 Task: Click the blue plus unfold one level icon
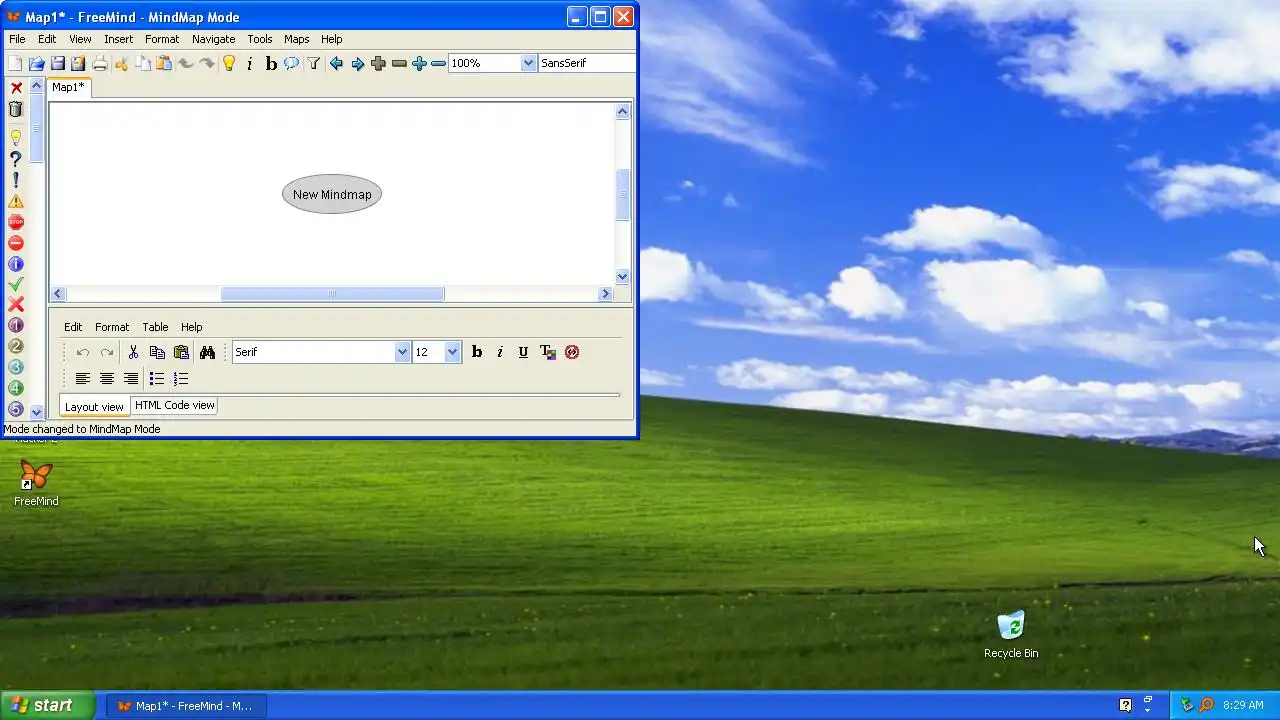(419, 63)
